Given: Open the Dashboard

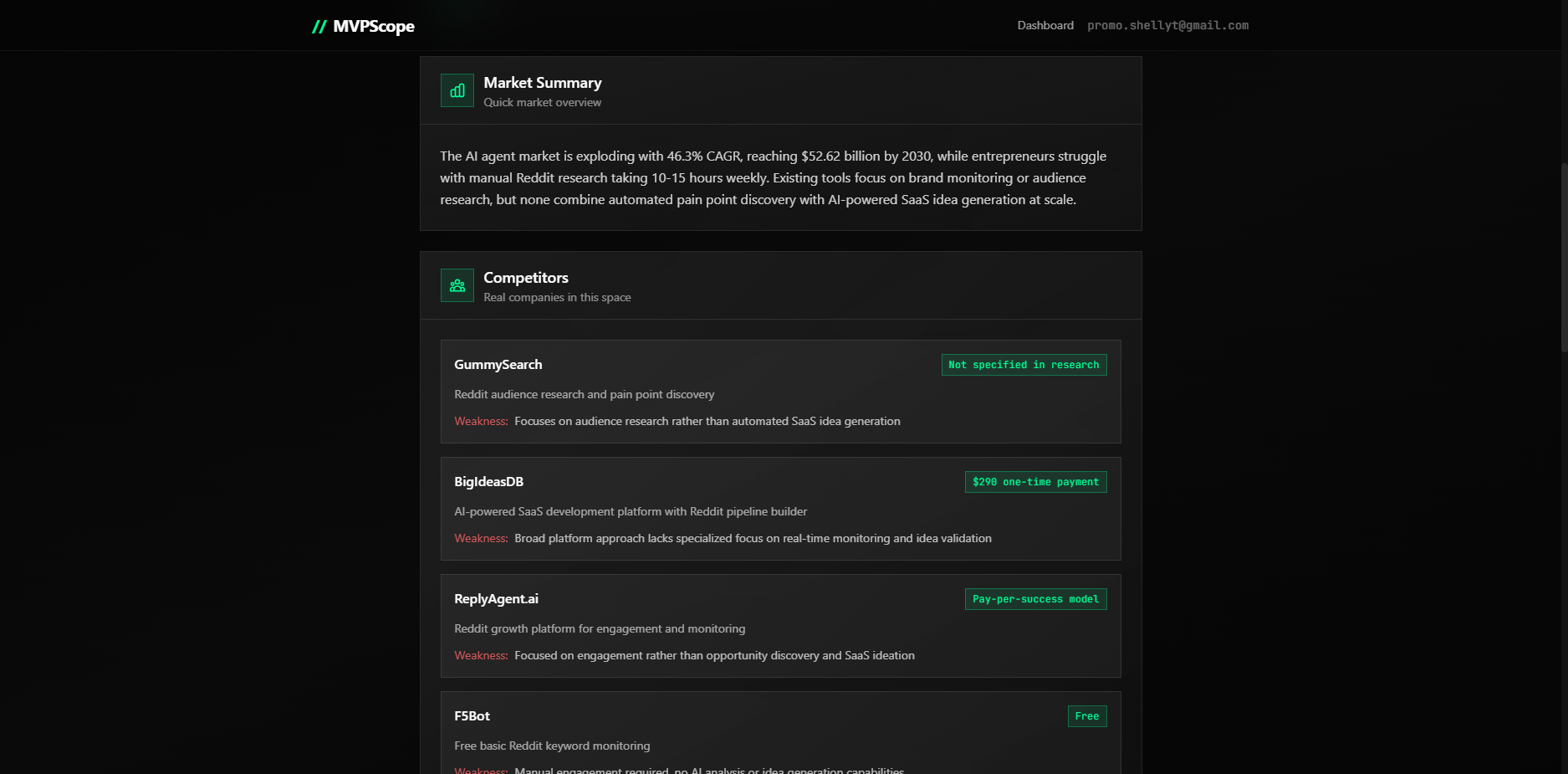Looking at the screenshot, I should 1044,25.
